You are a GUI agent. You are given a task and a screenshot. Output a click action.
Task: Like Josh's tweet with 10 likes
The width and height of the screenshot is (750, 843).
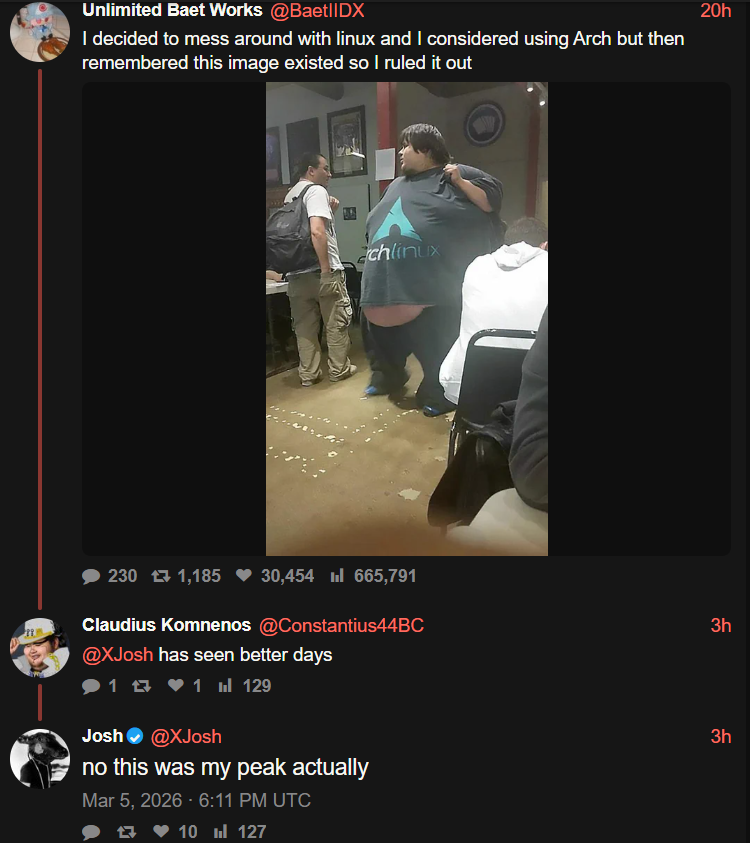tap(161, 832)
